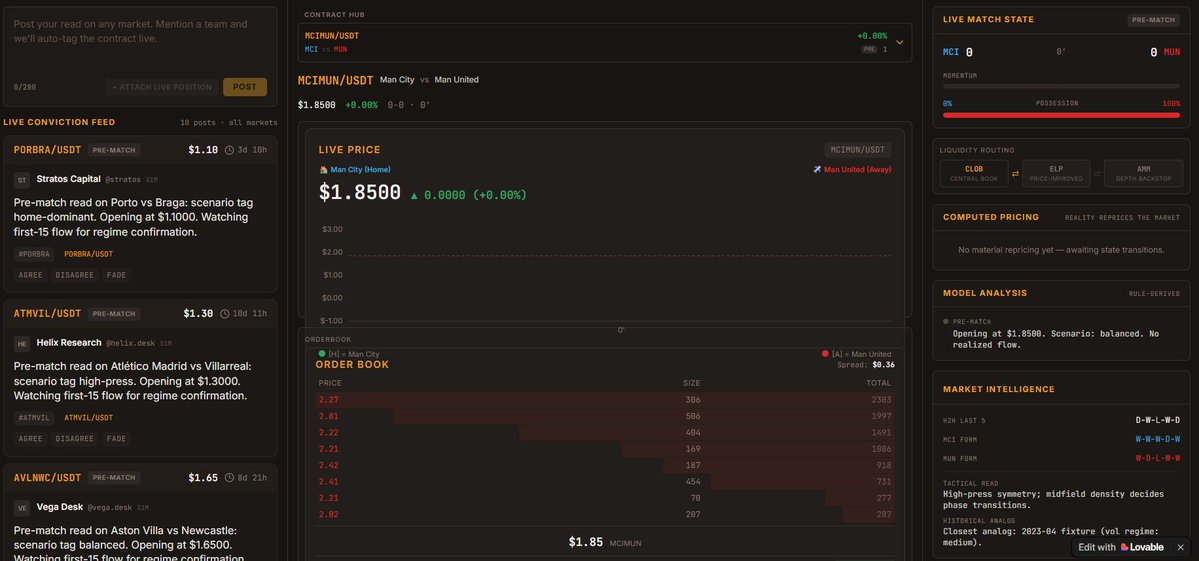Click the home icon beside Man City (Home)
The height and width of the screenshot is (561, 1199).
pos(323,170)
